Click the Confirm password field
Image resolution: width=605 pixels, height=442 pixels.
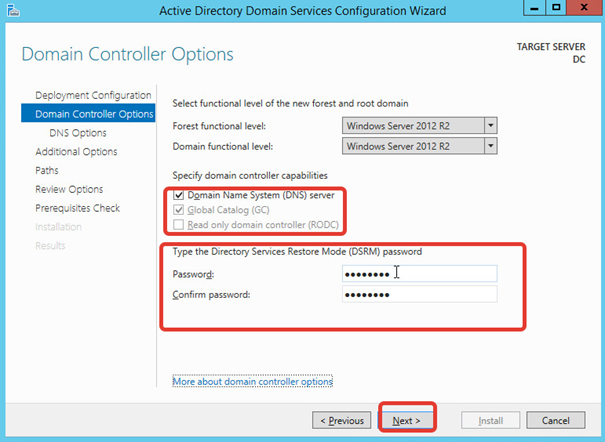point(419,294)
